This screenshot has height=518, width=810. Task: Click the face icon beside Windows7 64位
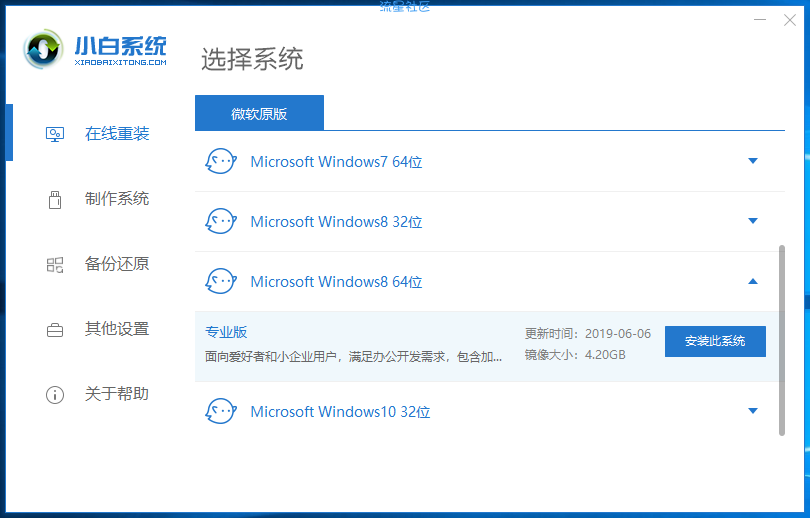click(x=221, y=162)
